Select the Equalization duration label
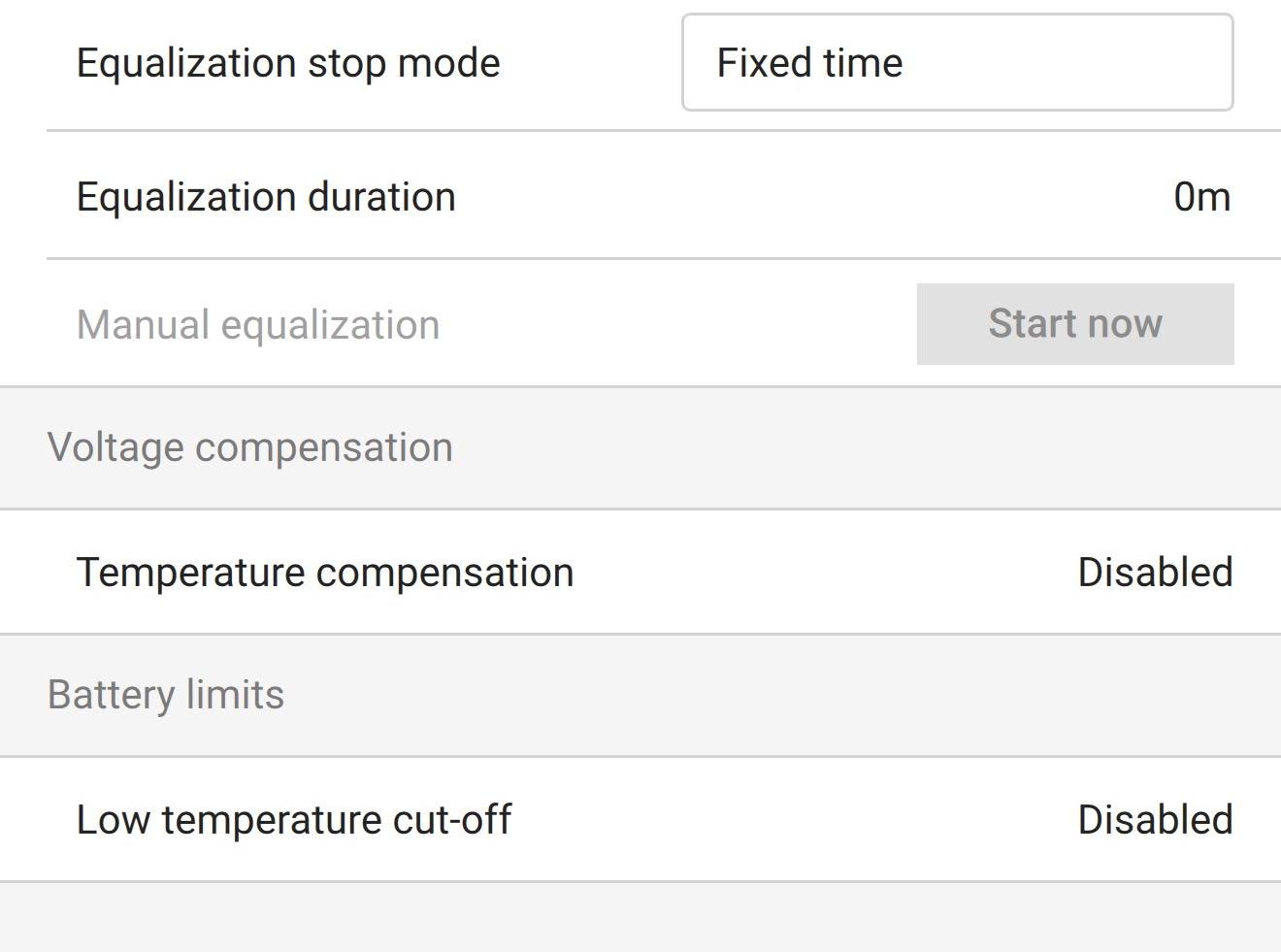The height and width of the screenshot is (952, 1281). (266, 197)
